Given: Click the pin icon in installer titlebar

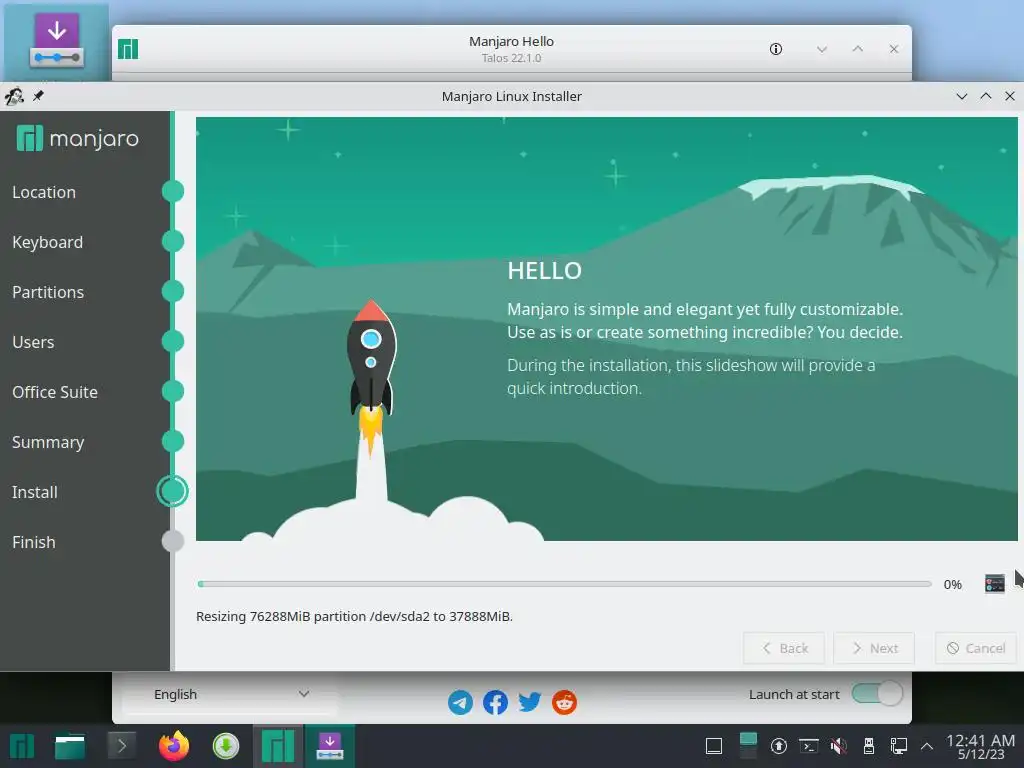Looking at the screenshot, I should point(38,96).
